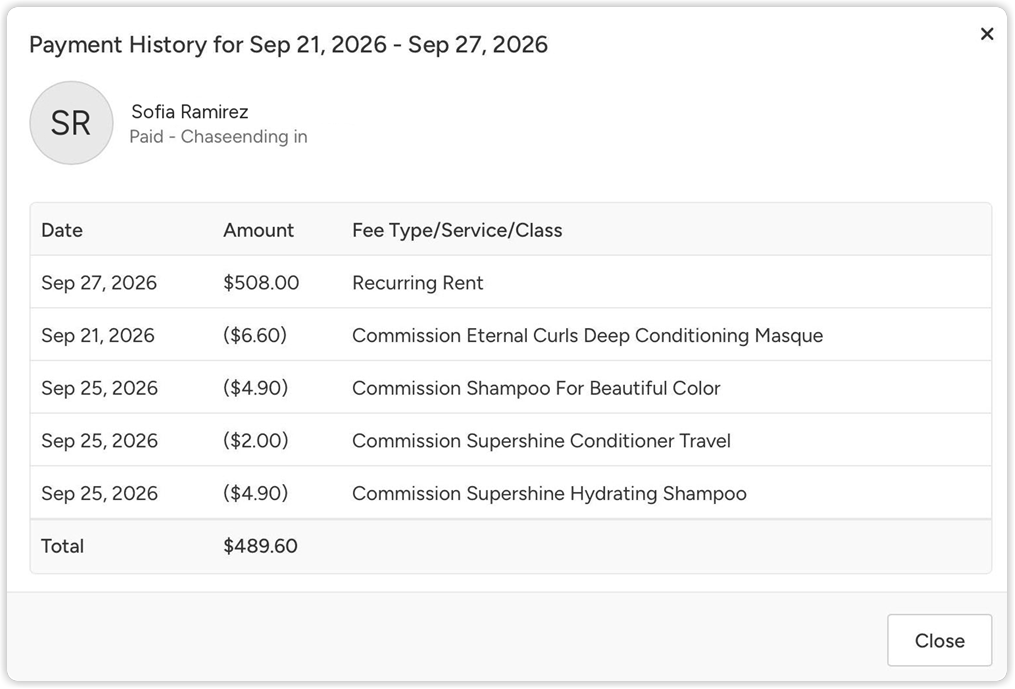Click the $489.60 total amount
Viewport: 1015px width, 689px height.
coord(260,546)
